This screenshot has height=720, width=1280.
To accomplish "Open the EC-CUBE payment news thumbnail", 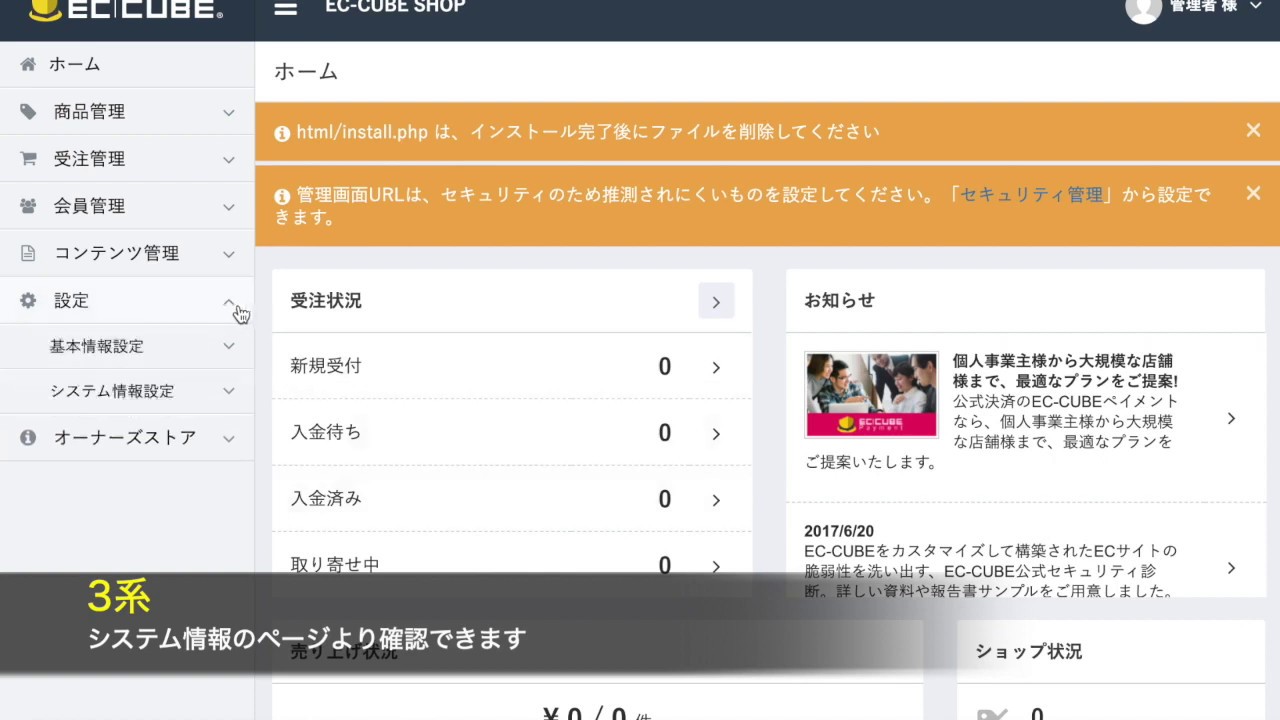I will point(871,394).
